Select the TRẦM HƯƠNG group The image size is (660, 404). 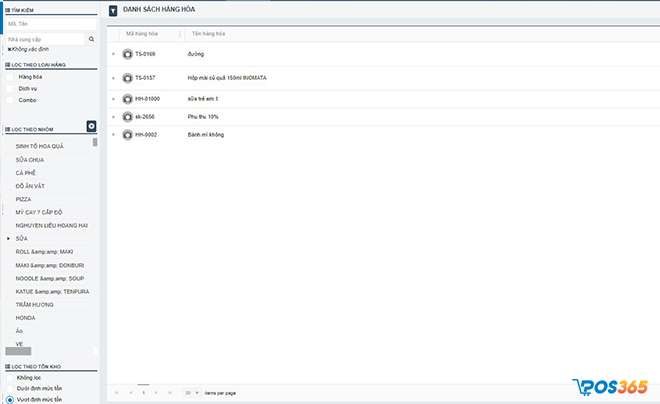(35, 305)
